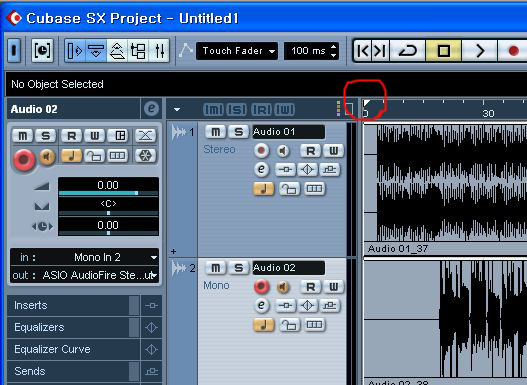Start playback with the Play button
Screen dimensions: 527x385
[480, 51]
